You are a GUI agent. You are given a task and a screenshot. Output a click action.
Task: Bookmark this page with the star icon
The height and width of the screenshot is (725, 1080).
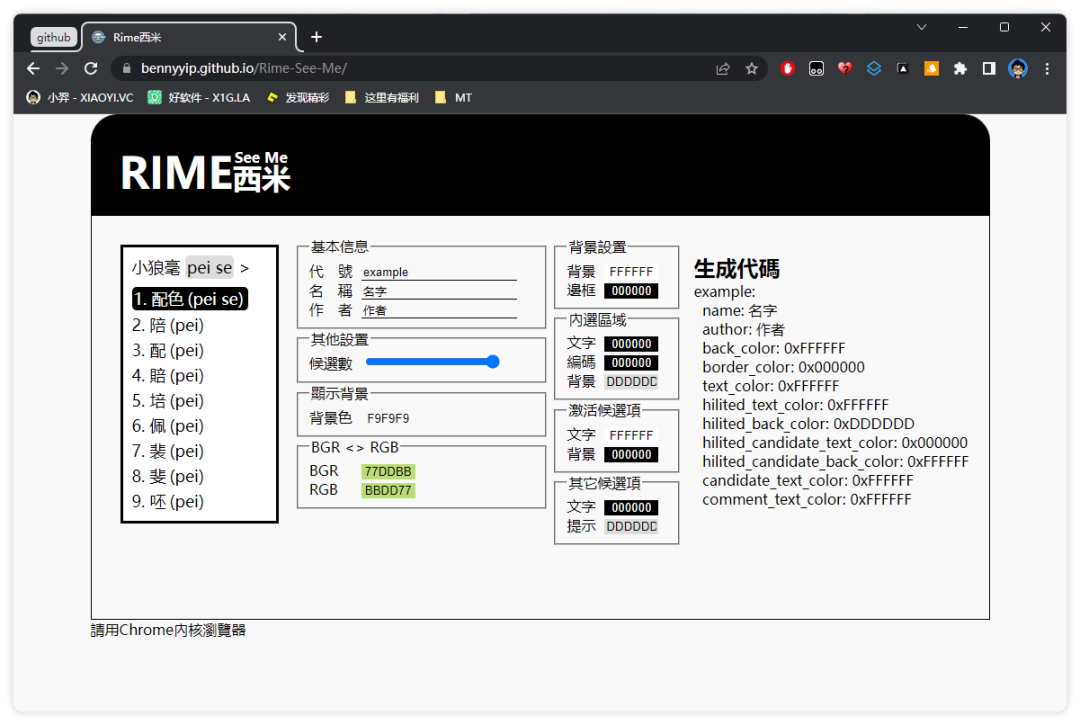[751, 69]
